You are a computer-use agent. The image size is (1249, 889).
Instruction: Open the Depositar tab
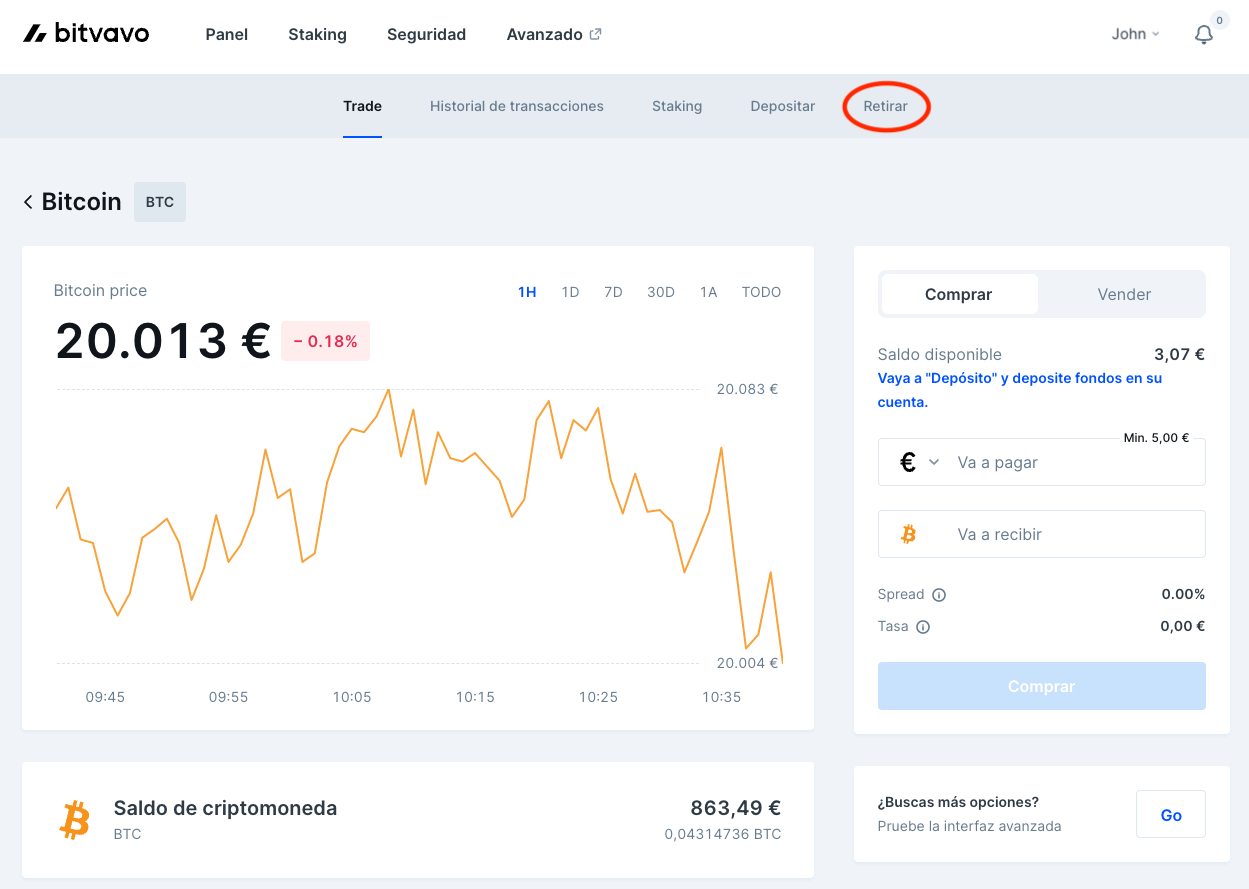pos(783,106)
